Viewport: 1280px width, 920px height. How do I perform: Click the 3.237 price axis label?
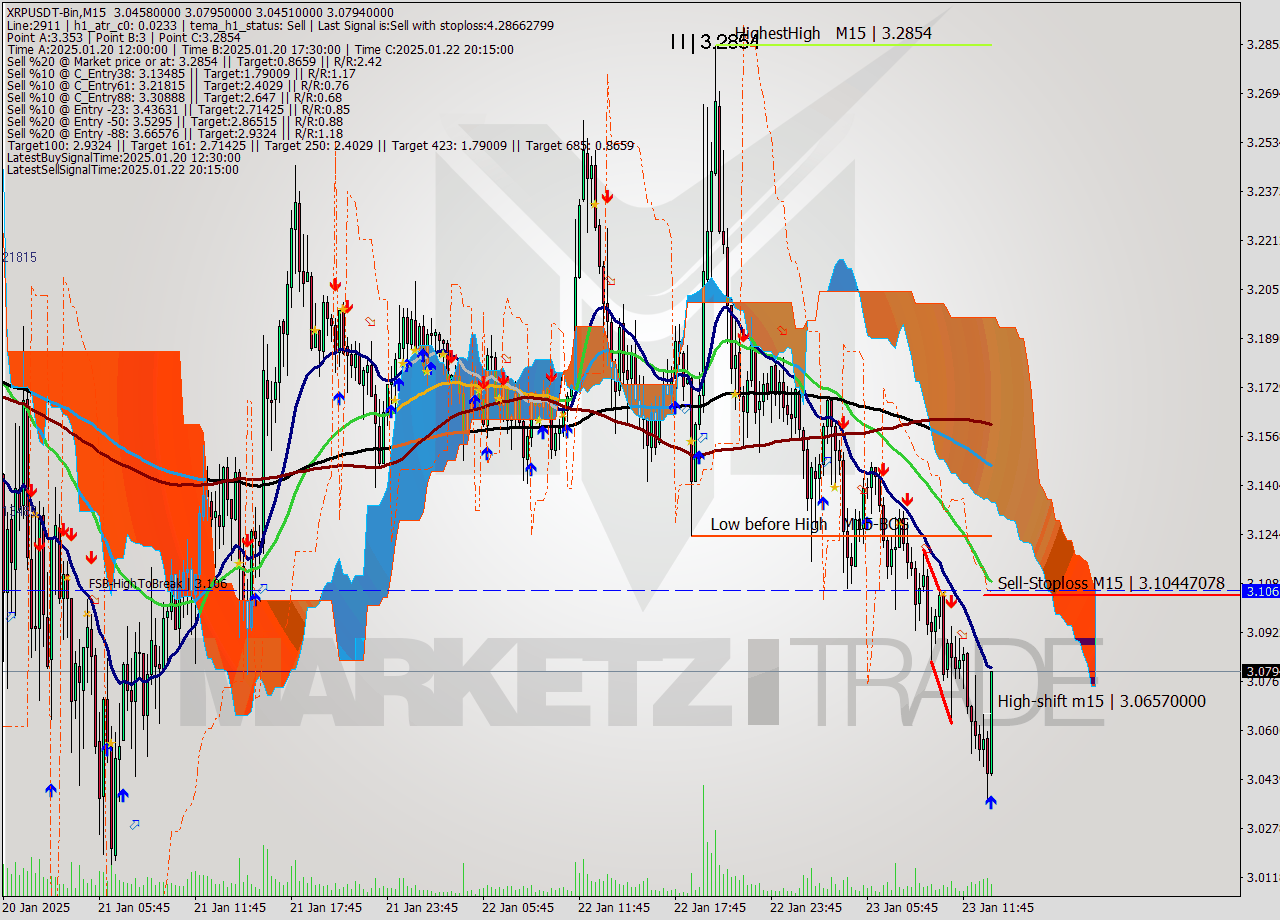click(x=1263, y=192)
